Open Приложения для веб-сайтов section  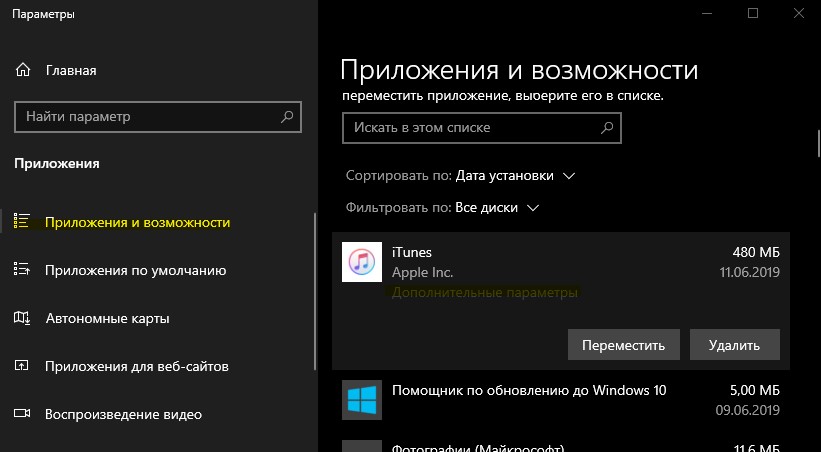[137, 366]
